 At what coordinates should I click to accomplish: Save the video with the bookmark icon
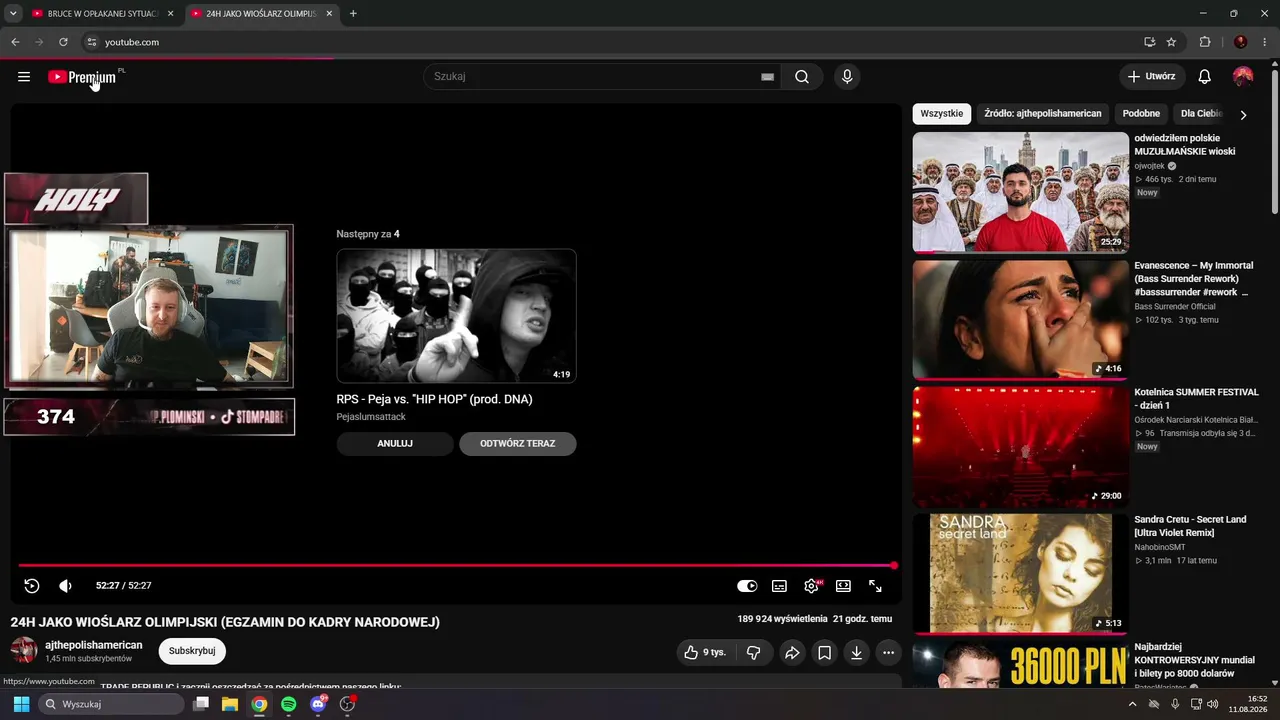coord(824,653)
